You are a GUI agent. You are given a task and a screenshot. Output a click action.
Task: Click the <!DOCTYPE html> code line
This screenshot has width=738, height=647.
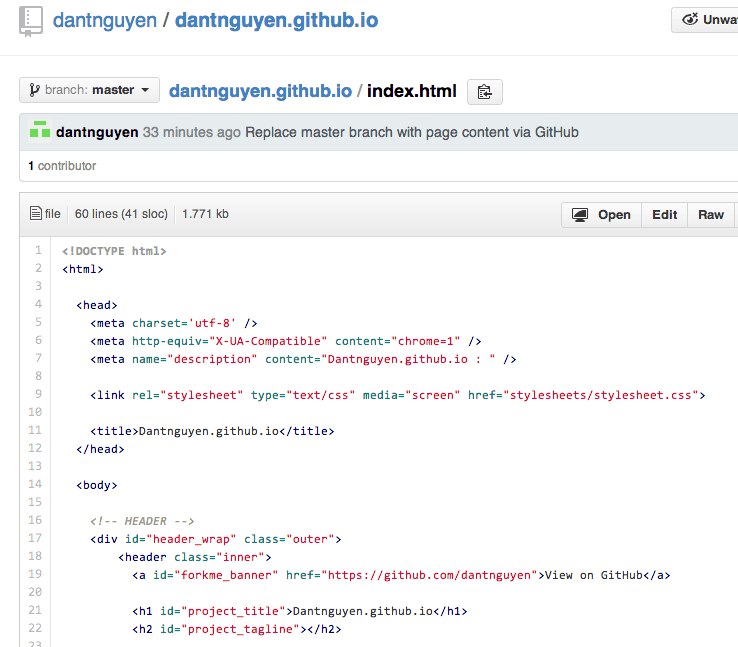pos(114,251)
